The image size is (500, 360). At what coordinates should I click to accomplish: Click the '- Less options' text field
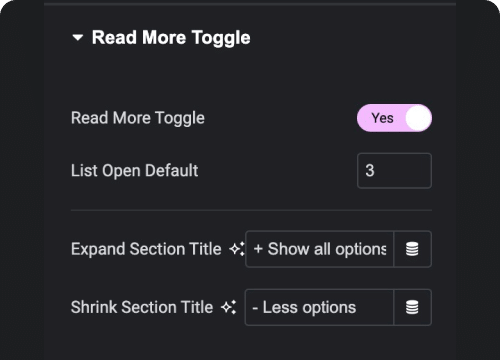click(x=319, y=307)
